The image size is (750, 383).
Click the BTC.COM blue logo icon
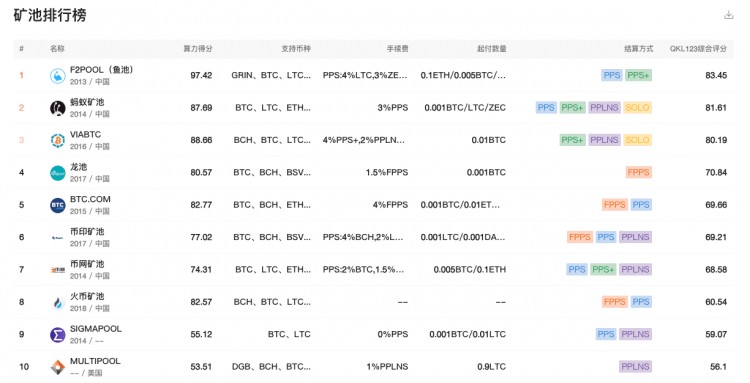point(58,205)
